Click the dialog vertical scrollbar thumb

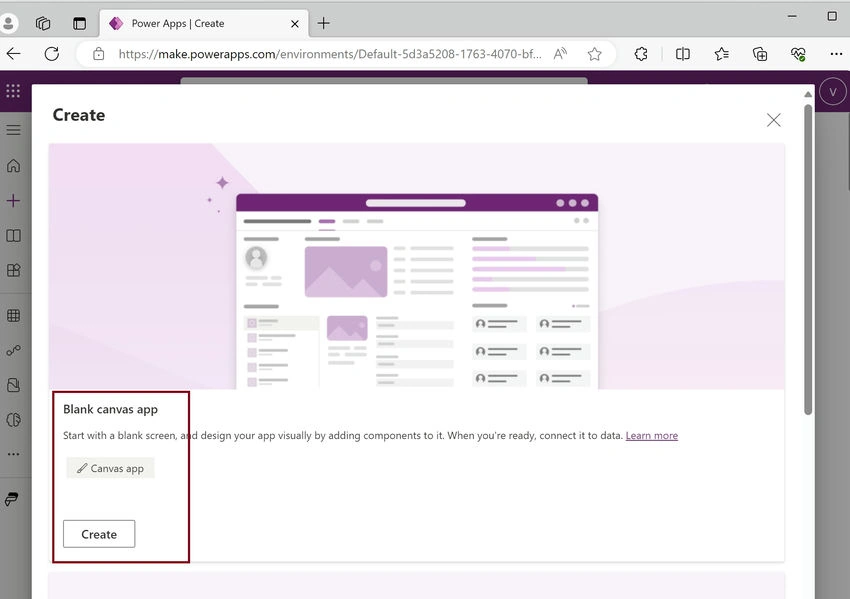808,259
